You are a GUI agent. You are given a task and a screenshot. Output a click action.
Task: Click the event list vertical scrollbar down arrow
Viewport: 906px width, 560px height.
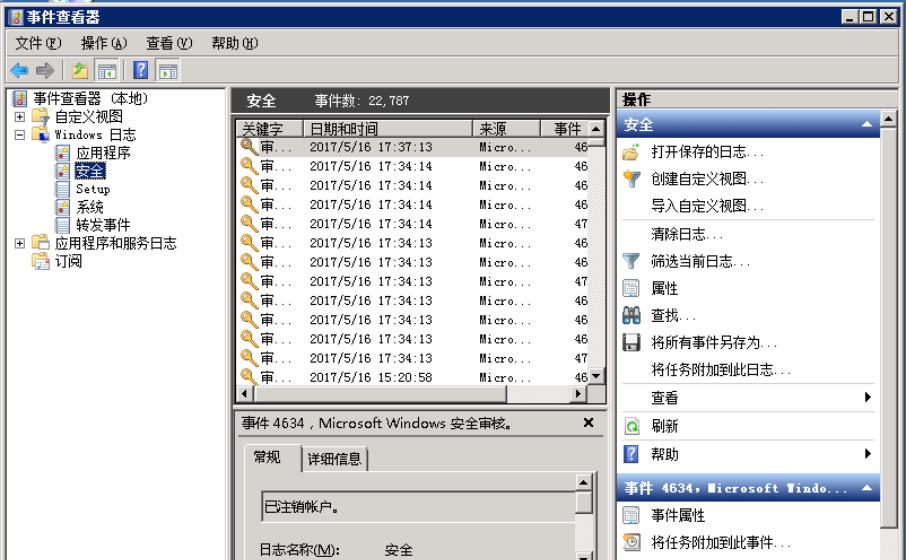(596, 376)
